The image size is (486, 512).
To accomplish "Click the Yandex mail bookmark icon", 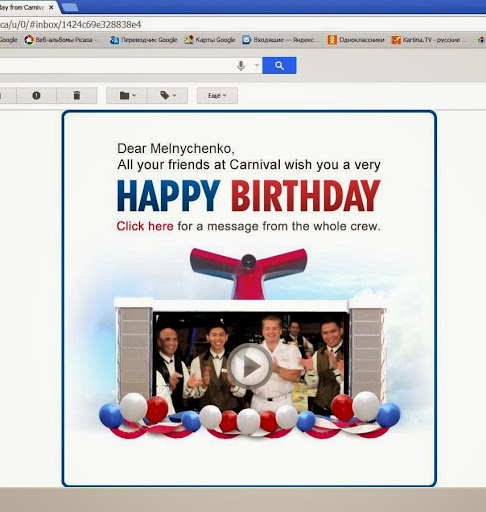I will click(246, 40).
